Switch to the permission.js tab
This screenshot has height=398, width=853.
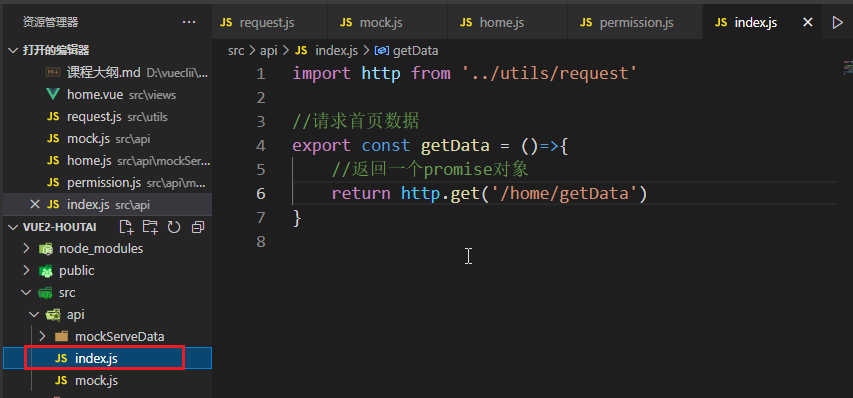pos(635,22)
